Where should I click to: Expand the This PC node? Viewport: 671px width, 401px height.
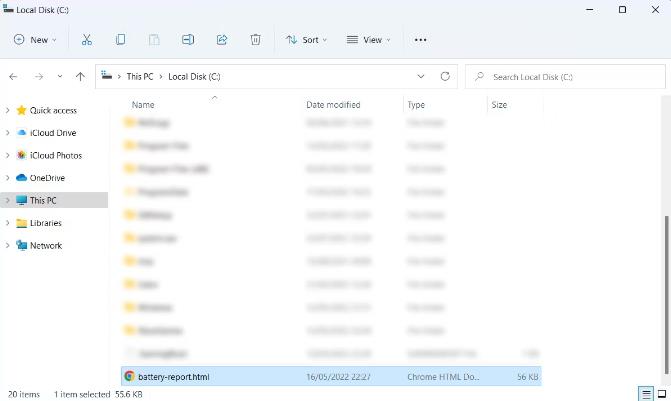pos(7,200)
